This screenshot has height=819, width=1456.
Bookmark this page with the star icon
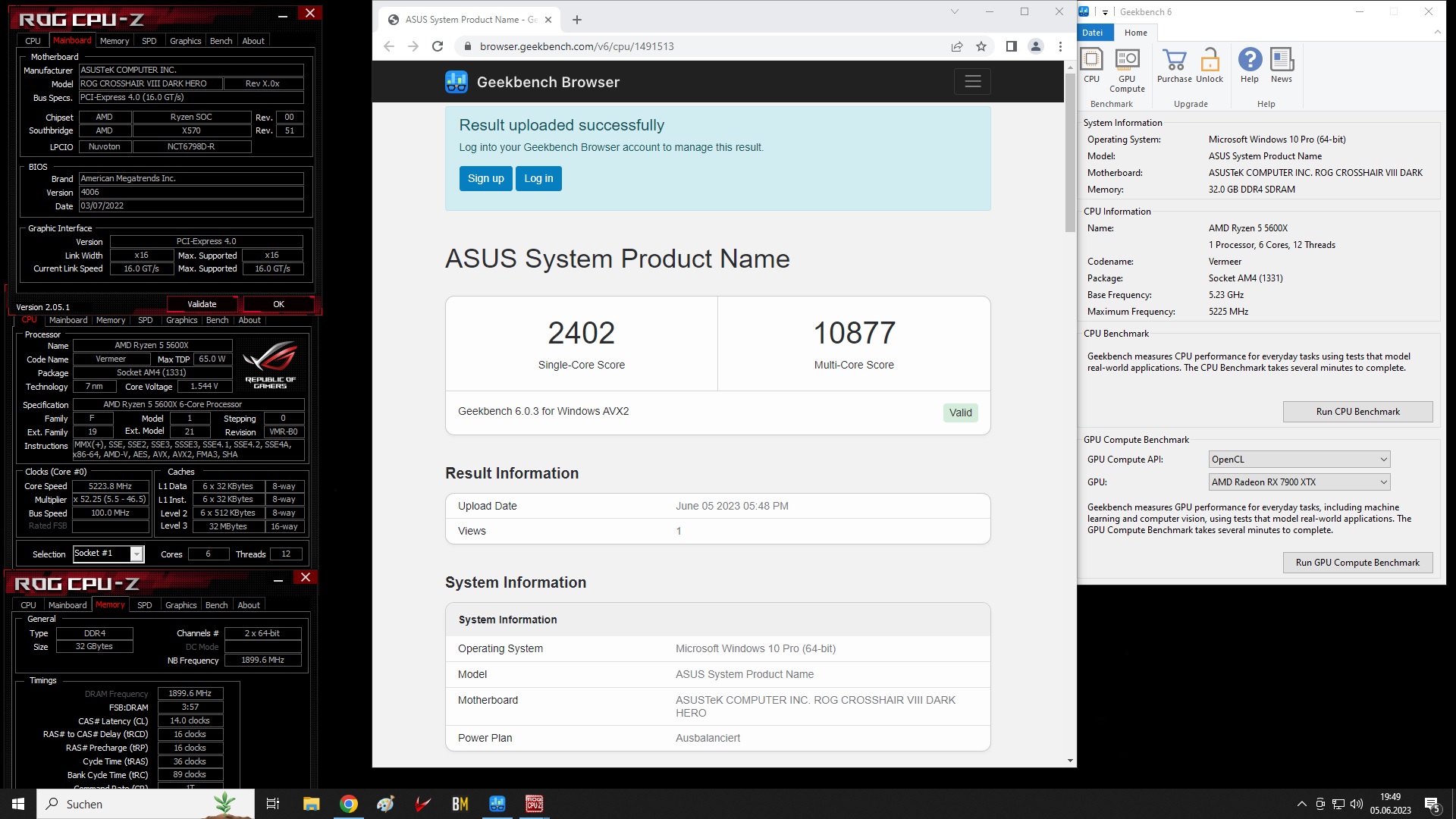[x=981, y=46]
